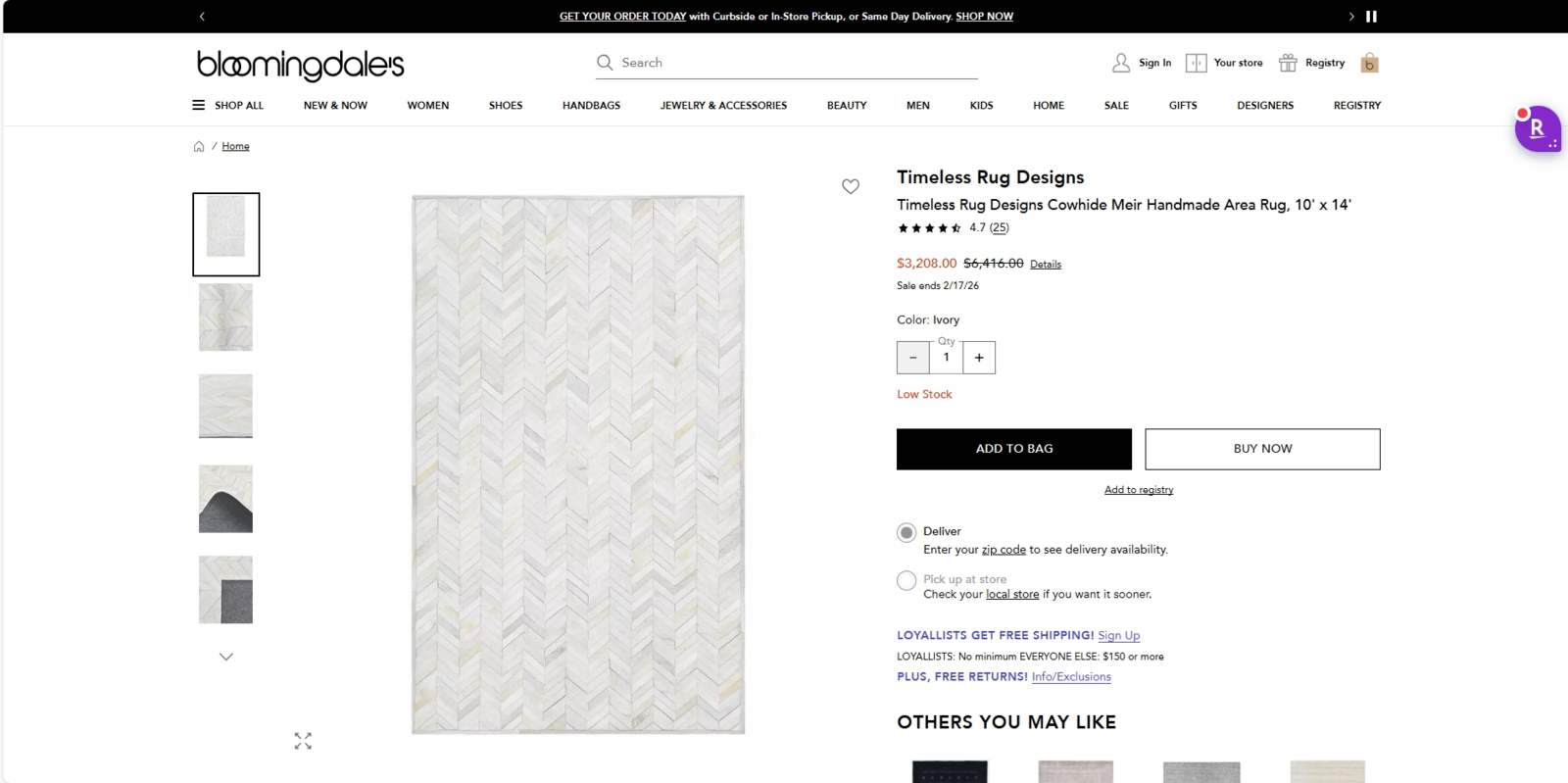This screenshot has height=783, width=1568.
Task: Add rug to wishlist with heart icon
Action: [851, 186]
